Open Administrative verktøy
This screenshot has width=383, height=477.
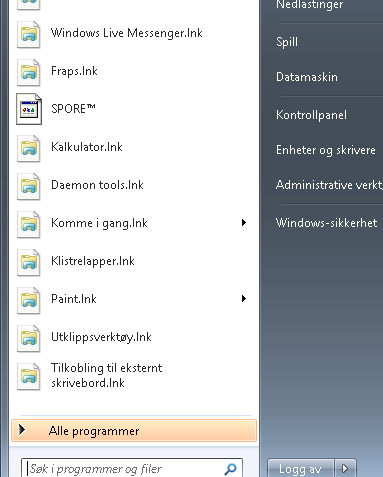tap(329, 185)
